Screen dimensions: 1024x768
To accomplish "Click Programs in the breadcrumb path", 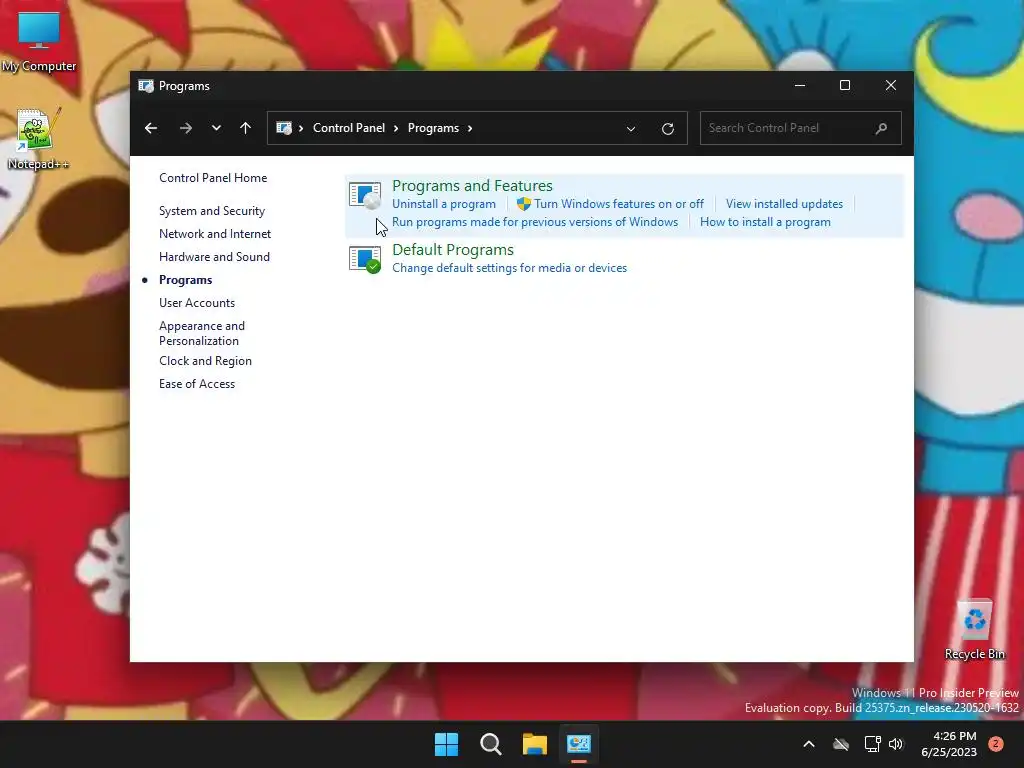I will point(433,128).
